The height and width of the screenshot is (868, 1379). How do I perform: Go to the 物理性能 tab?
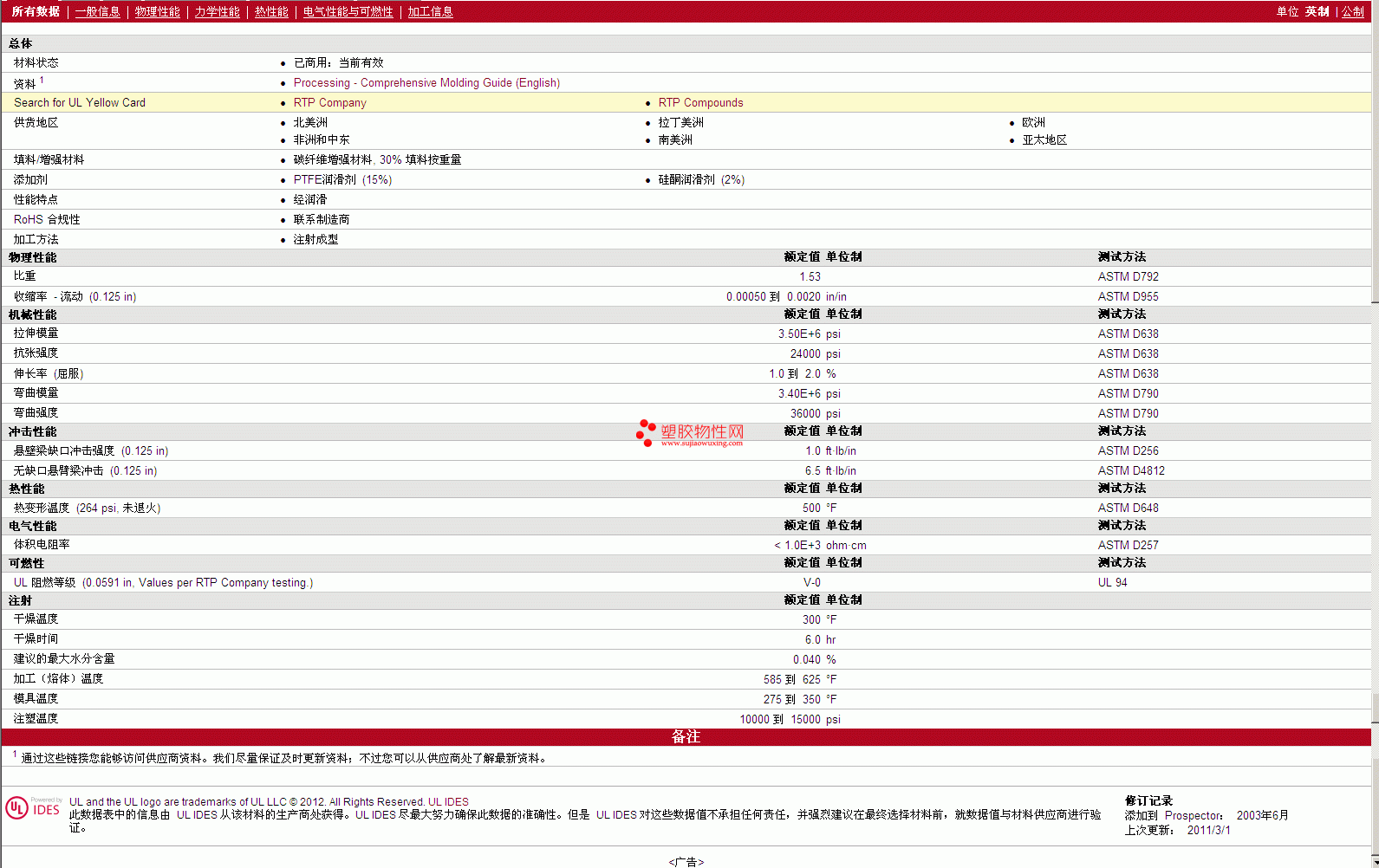click(x=157, y=11)
